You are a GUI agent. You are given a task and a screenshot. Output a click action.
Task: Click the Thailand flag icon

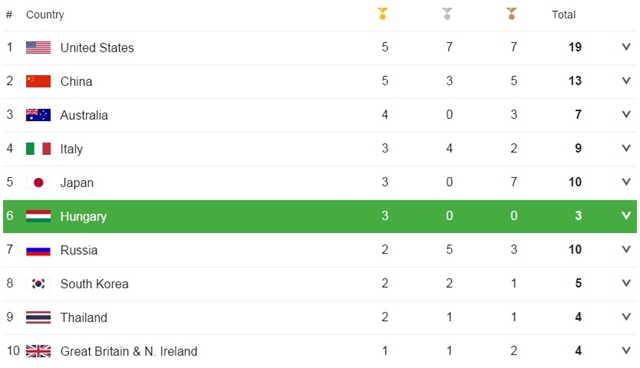38,317
